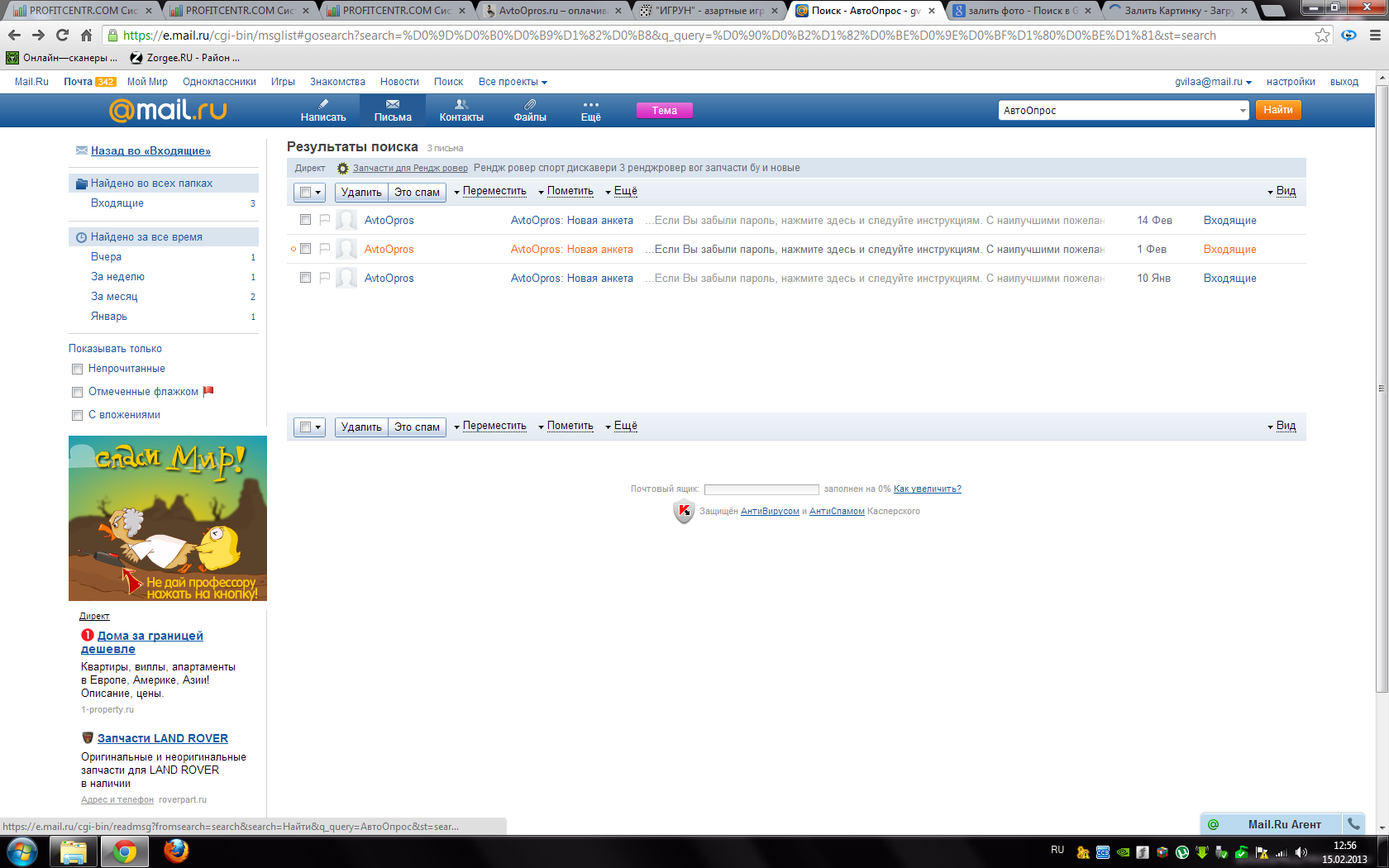
Task: Open bottom Переместить dropdown
Action: pyautogui.click(x=490, y=426)
